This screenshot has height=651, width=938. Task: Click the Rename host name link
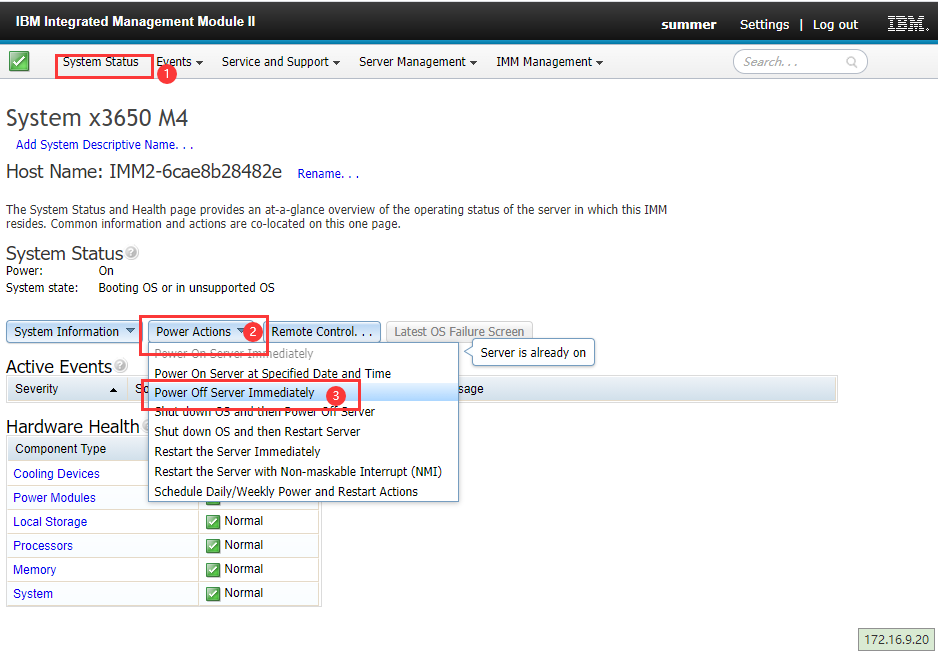pos(328,174)
